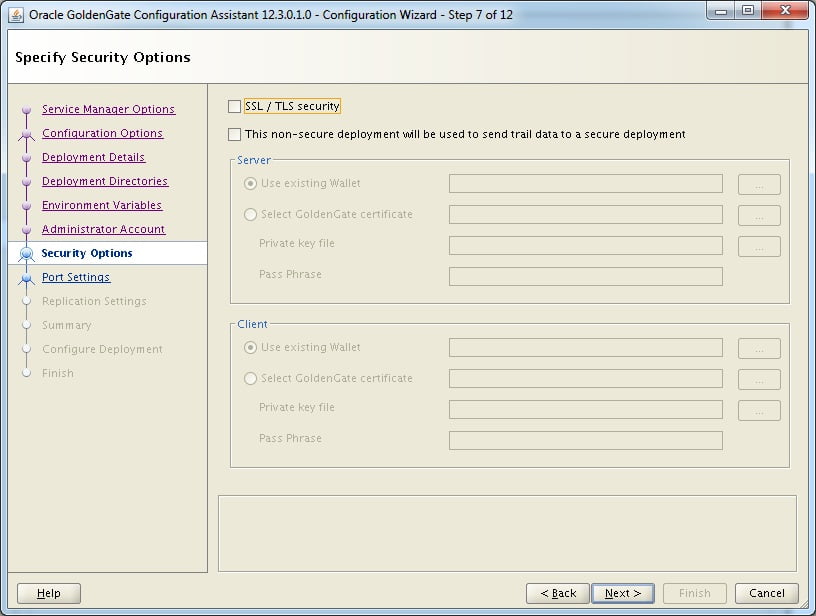Open Configuration Options step
Viewport: 816px width, 616px height.
[103, 133]
